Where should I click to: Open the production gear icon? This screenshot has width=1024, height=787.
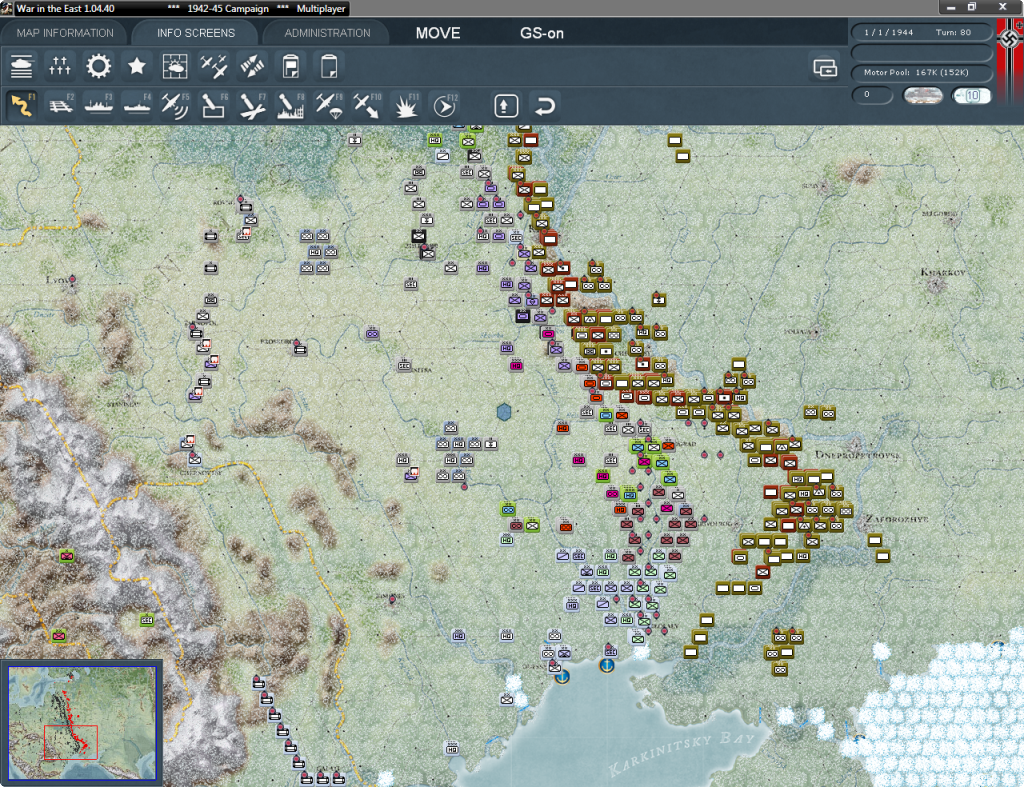point(99,67)
